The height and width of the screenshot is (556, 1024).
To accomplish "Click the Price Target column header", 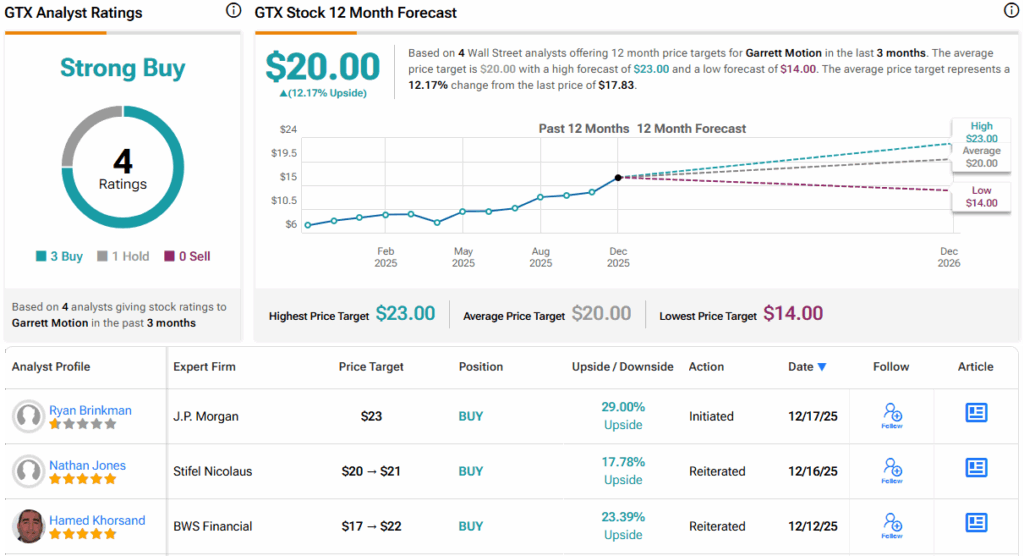I will (x=371, y=367).
